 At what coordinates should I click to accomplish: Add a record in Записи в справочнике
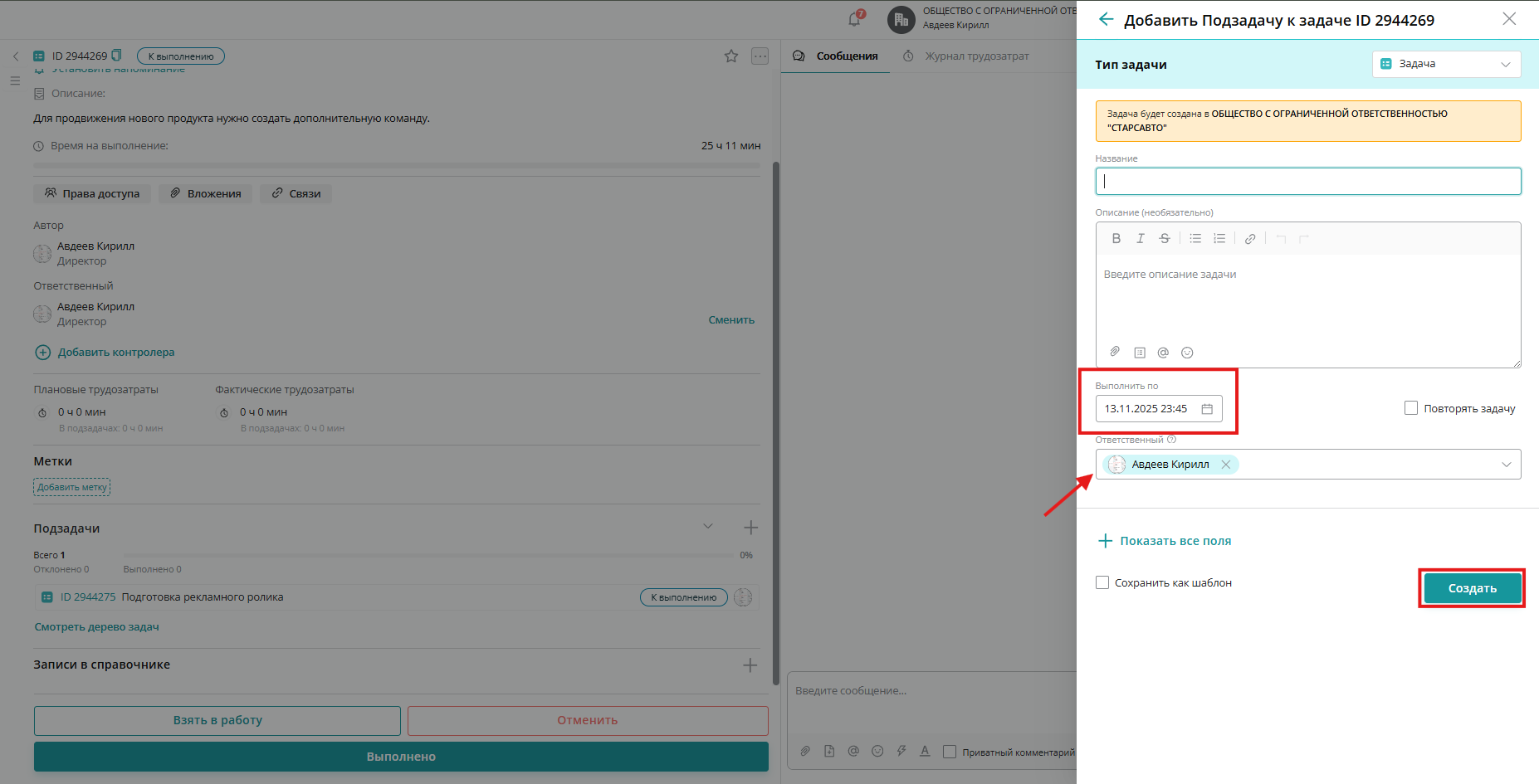(x=750, y=665)
